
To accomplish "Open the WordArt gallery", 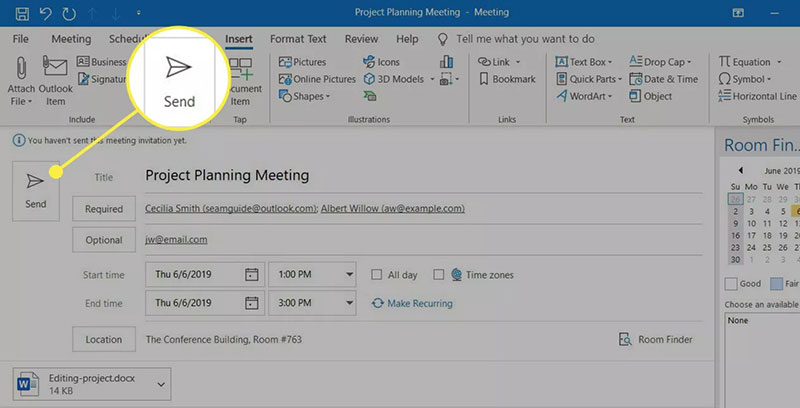I will 584,96.
